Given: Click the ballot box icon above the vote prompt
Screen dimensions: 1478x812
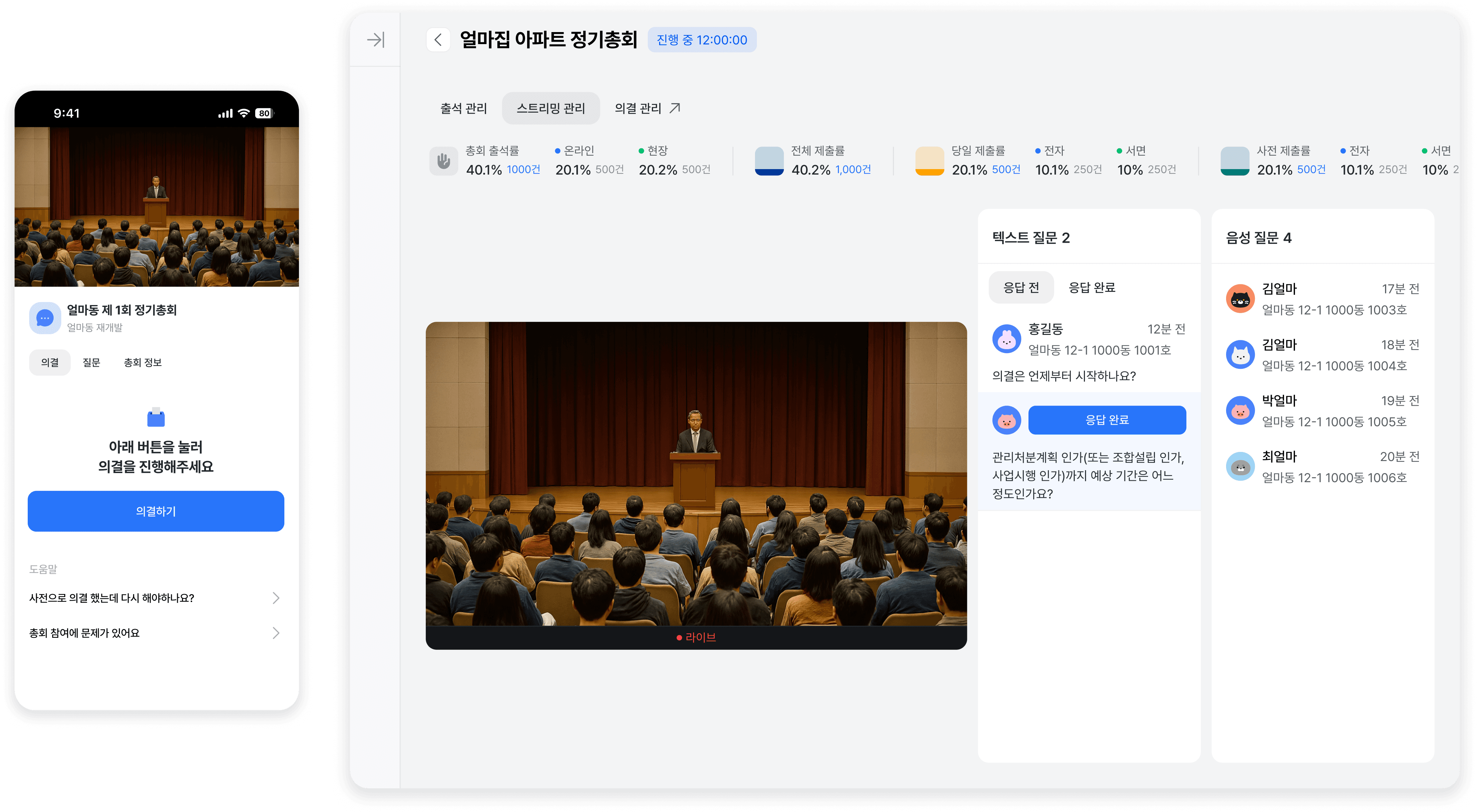Looking at the screenshot, I should pos(156,417).
